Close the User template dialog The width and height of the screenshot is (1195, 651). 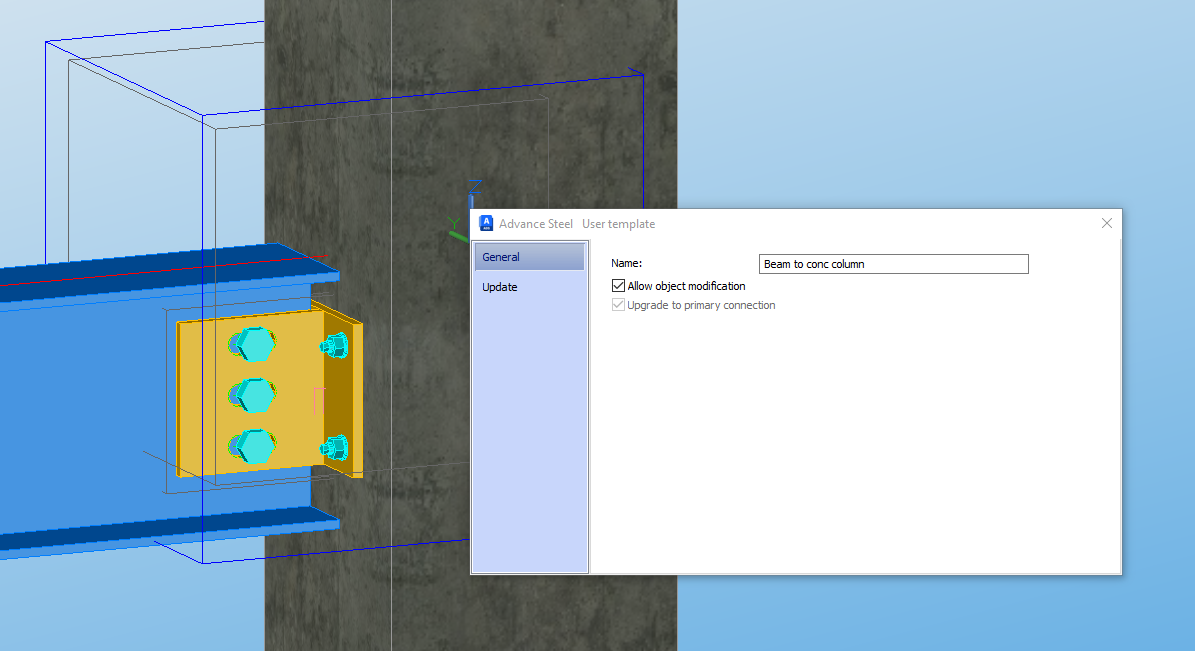coord(1106,223)
